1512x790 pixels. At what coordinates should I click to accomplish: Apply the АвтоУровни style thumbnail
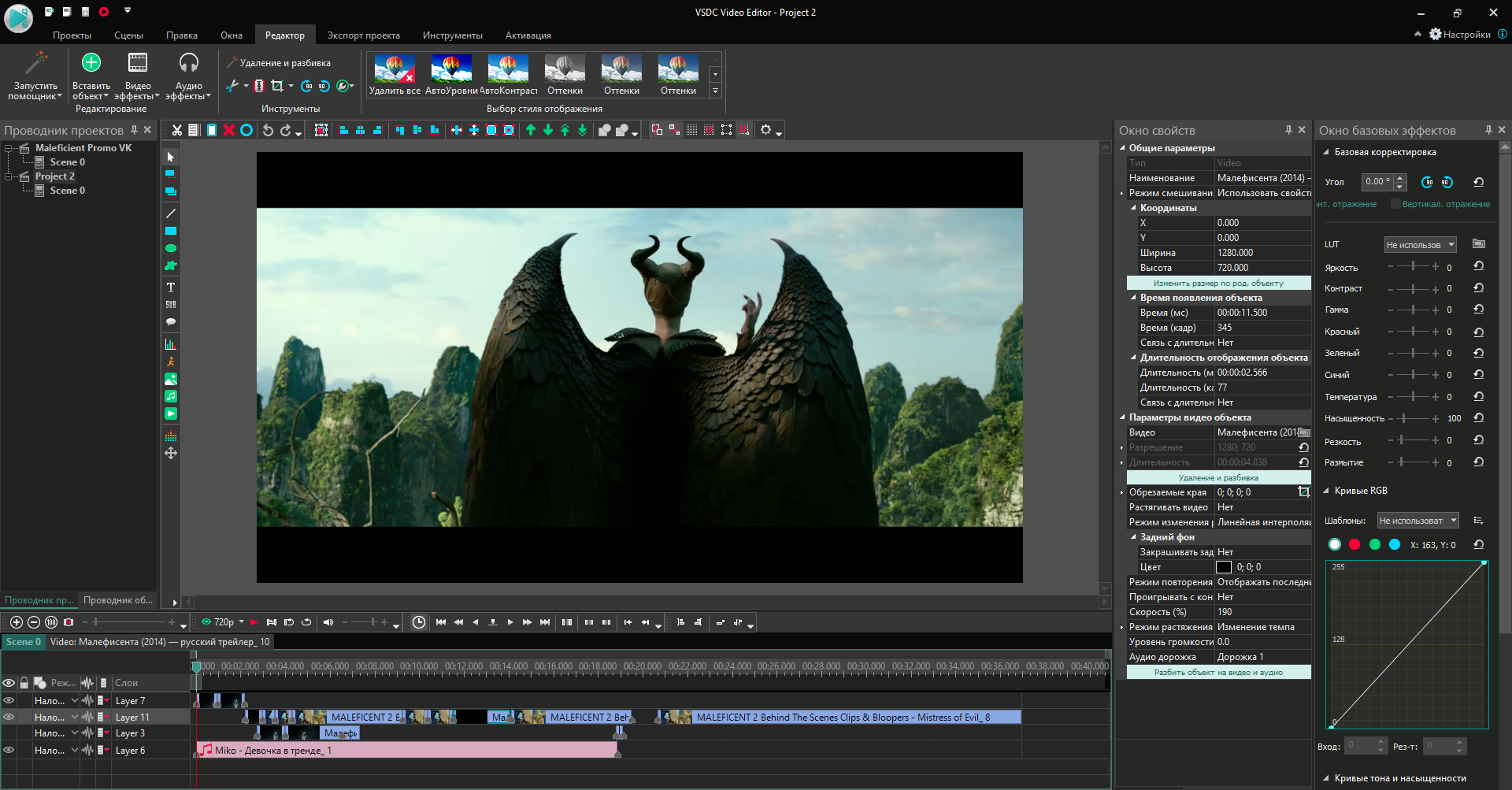(451, 76)
